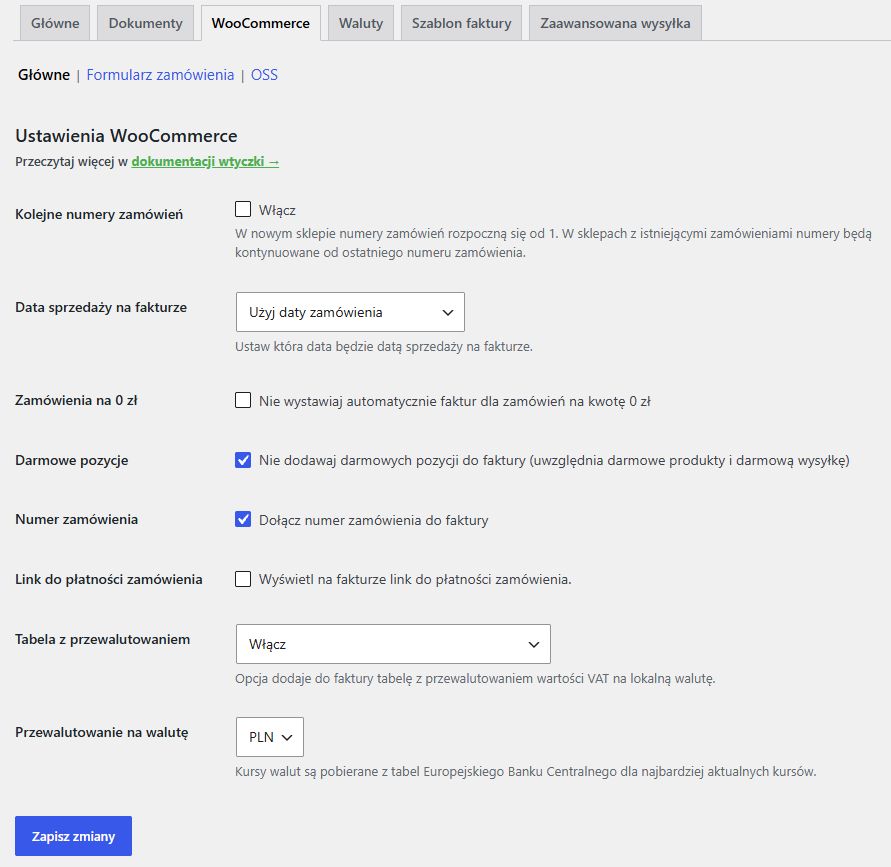Screen dimensions: 891x867
Task: Enable Kolejne numery zamówień checkbox
Action: [243, 209]
